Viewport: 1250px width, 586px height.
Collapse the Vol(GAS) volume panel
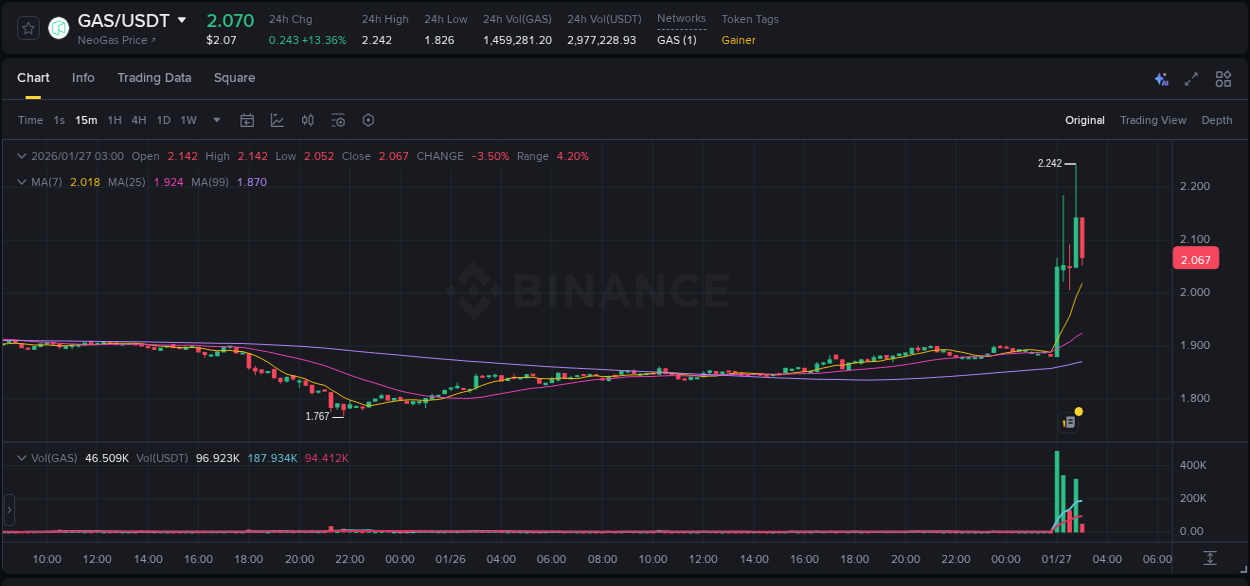(x=21, y=457)
